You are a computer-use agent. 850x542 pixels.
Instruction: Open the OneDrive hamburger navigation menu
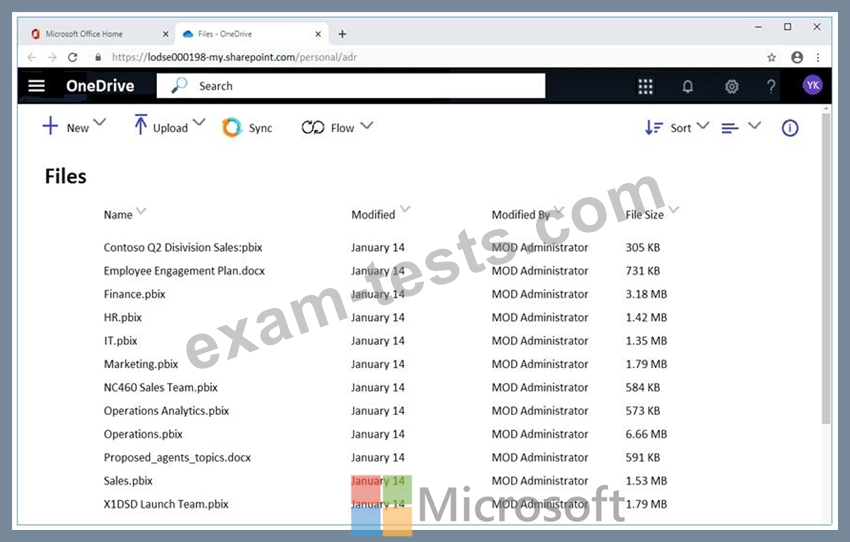[x=36, y=86]
